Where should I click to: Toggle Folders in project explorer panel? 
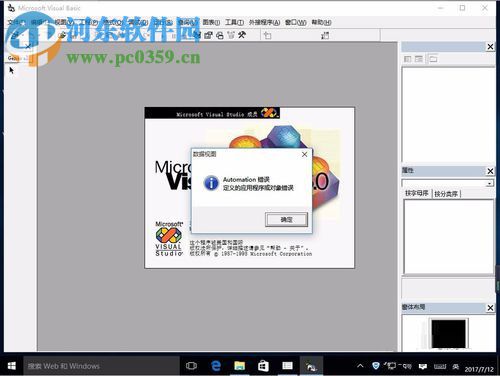[433, 59]
